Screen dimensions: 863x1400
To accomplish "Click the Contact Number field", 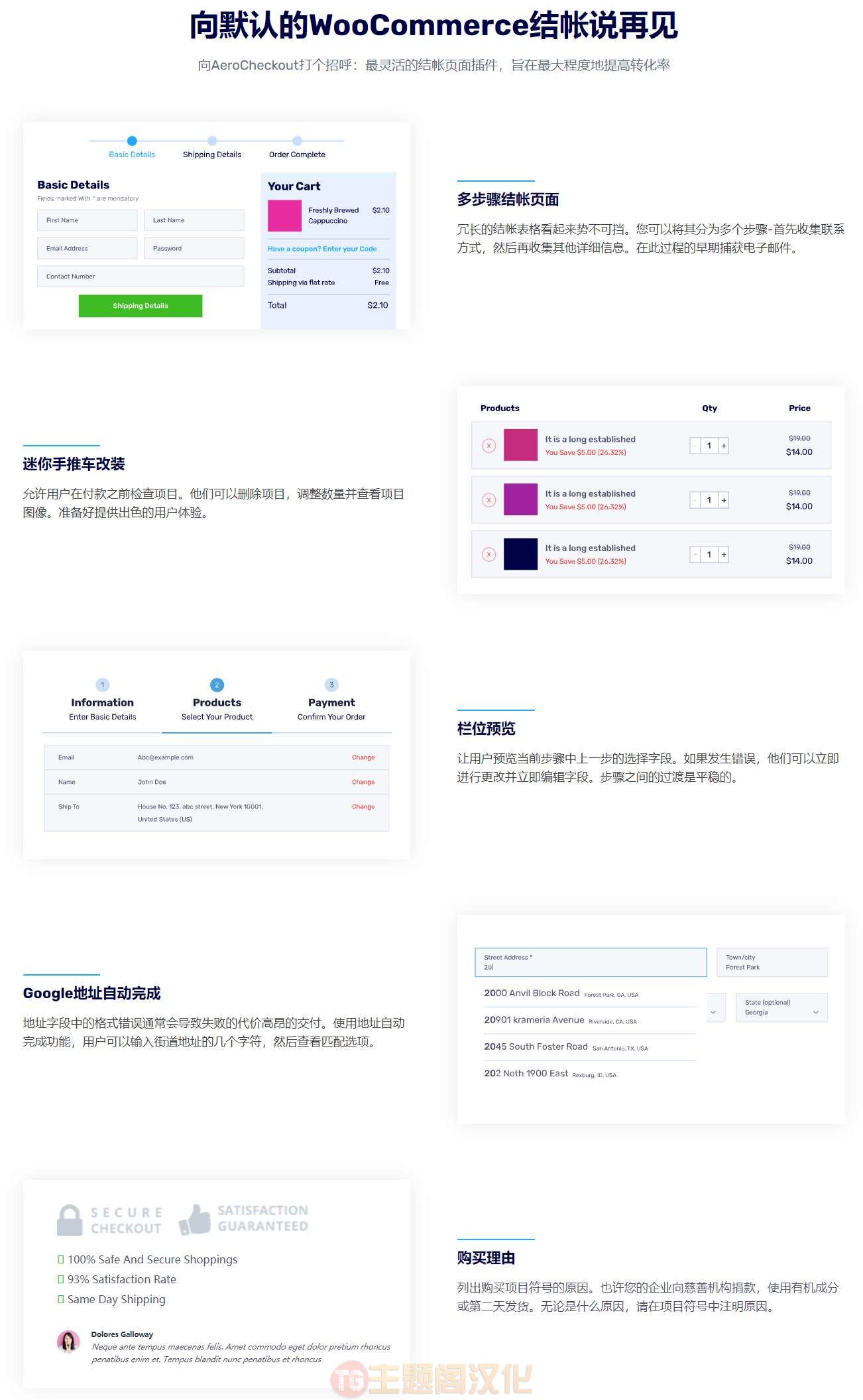I will click(x=141, y=277).
